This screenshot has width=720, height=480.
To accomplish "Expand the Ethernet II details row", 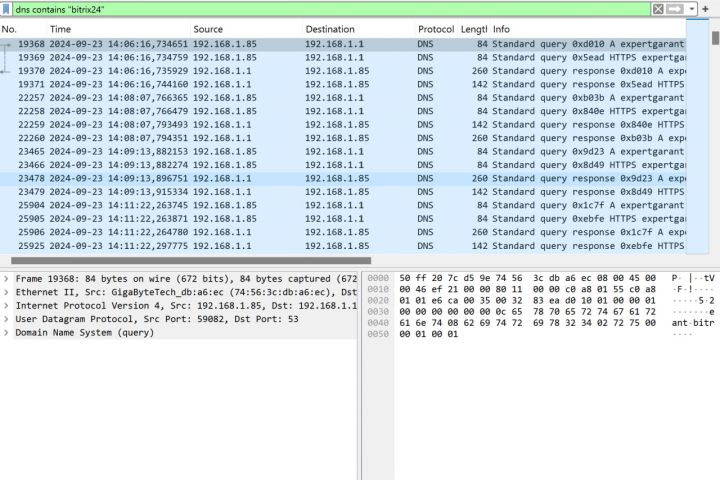I will coord(6,292).
